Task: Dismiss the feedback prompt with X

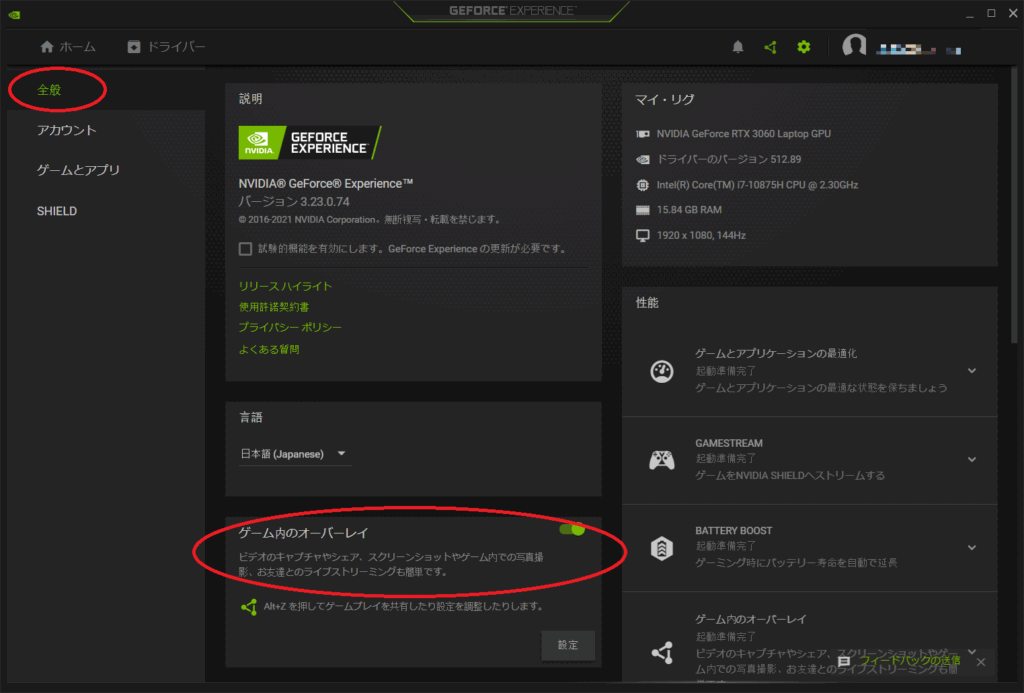Action: tap(981, 662)
